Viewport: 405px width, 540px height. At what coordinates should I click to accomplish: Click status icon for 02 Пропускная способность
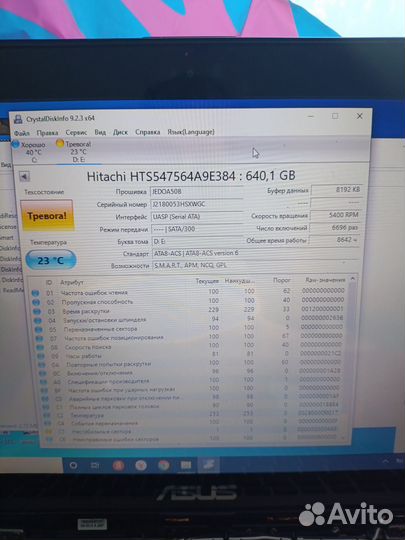click(x=36, y=302)
